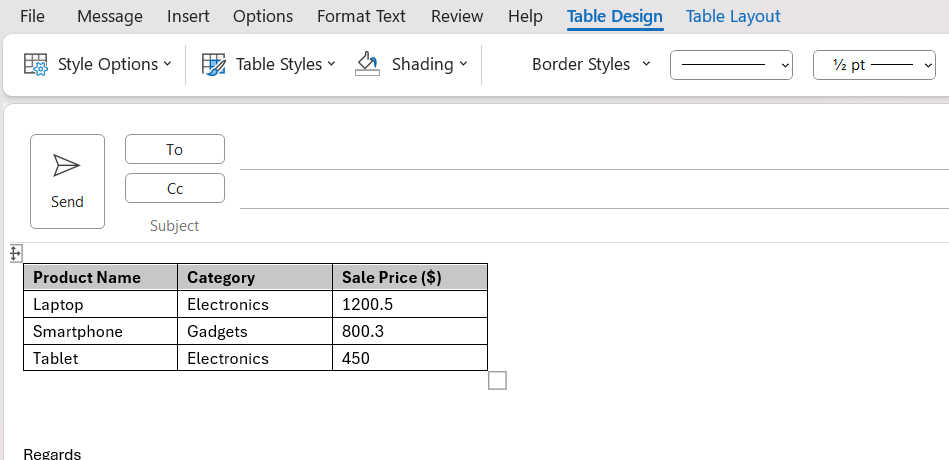Click the To recipients button
Screen dimensions: 949x460
tap(175, 149)
